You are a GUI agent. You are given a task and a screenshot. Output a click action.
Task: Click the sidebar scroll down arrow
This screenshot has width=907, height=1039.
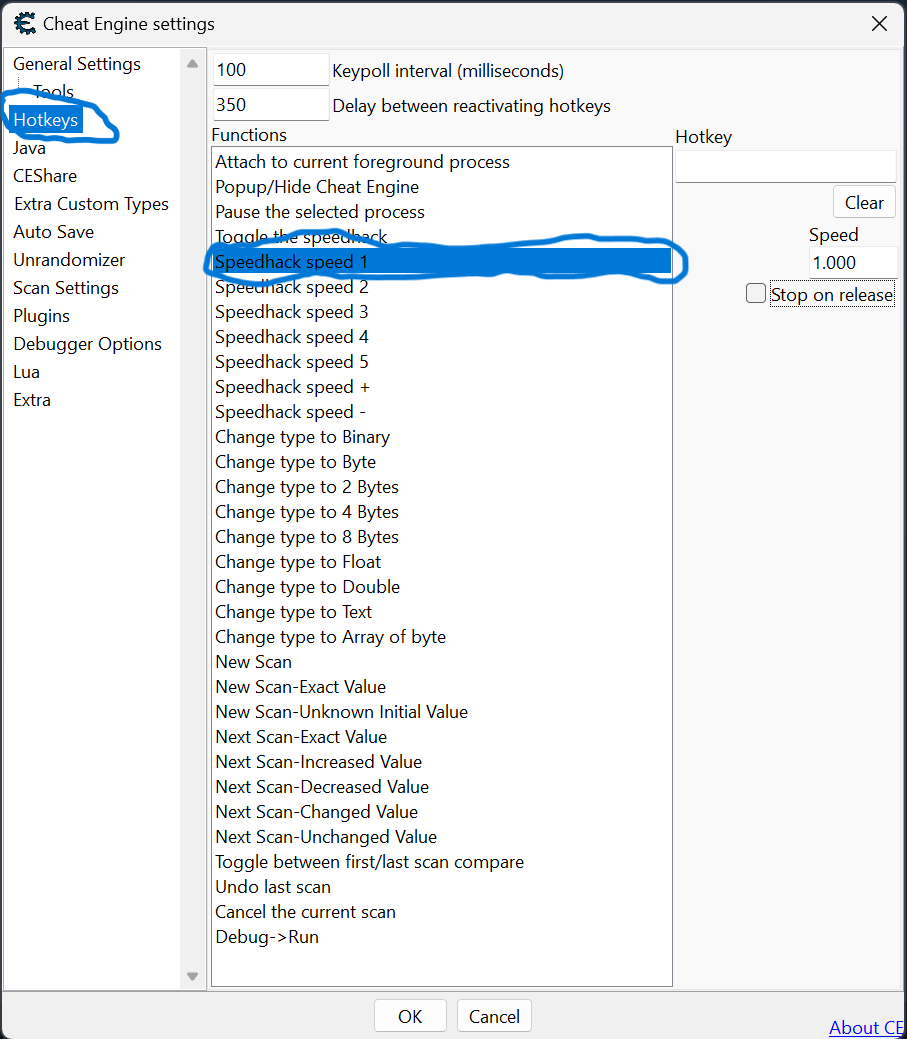[x=192, y=976]
